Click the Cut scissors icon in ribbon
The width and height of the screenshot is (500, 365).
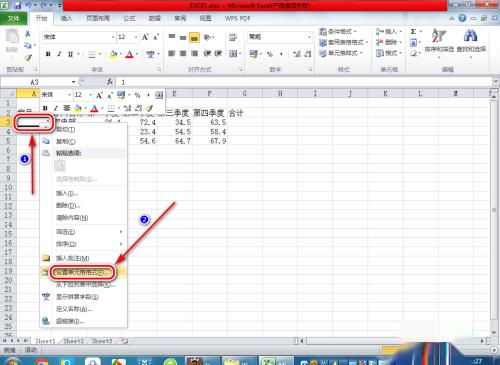click(x=28, y=34)
